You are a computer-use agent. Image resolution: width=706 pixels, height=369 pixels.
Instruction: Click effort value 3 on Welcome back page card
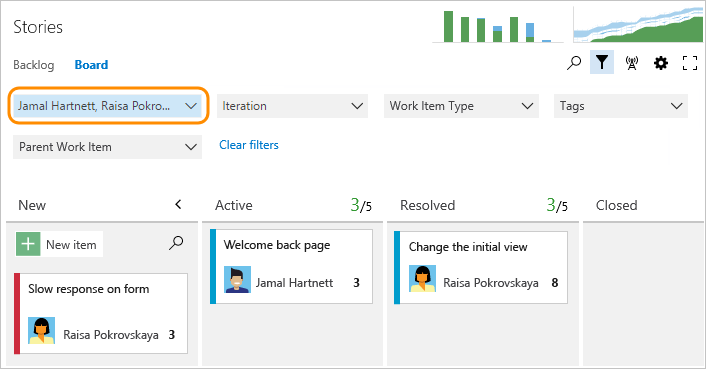pos(357,283)
